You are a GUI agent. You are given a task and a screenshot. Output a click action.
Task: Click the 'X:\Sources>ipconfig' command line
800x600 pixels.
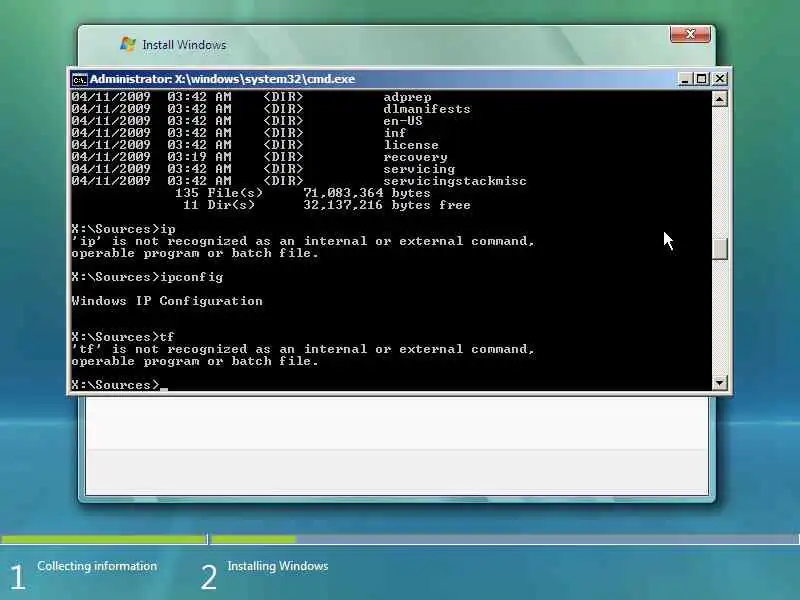click(x=147, y=277)
